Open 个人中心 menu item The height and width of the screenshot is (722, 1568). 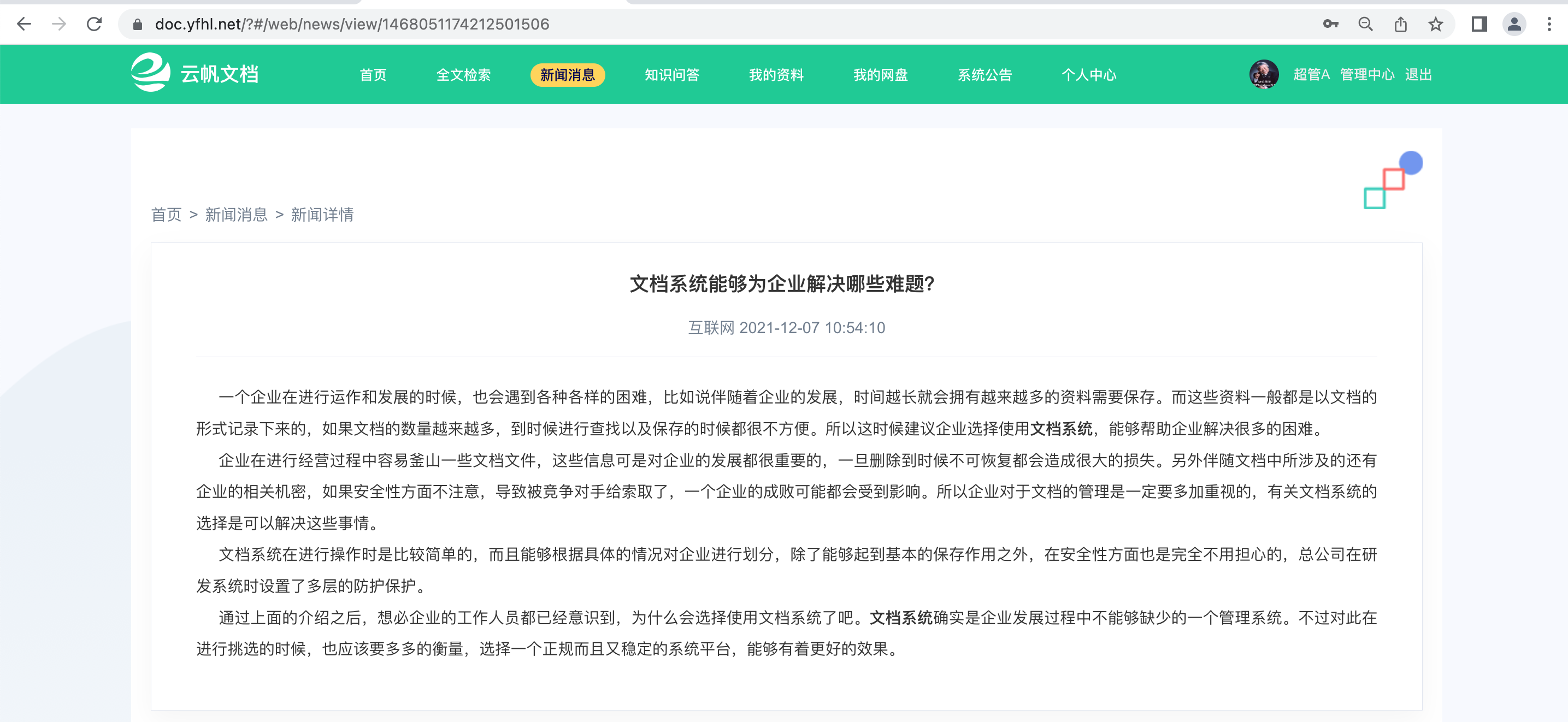point(1089,75)
